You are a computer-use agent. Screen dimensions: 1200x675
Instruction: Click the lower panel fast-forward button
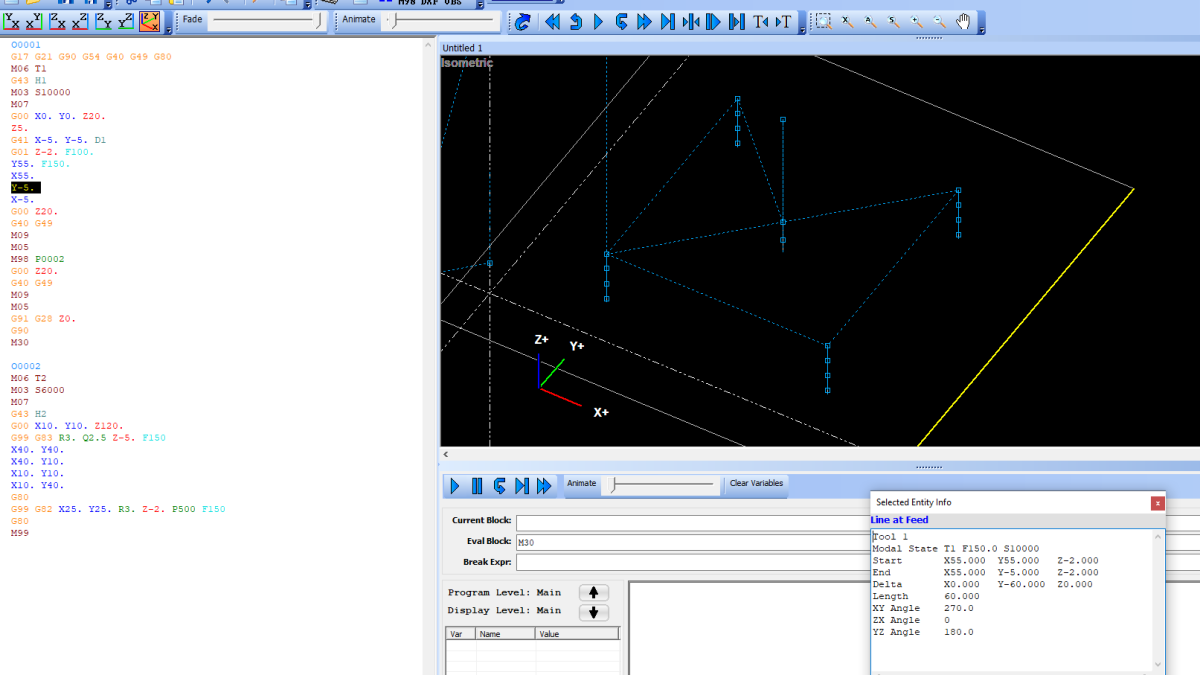544,486
